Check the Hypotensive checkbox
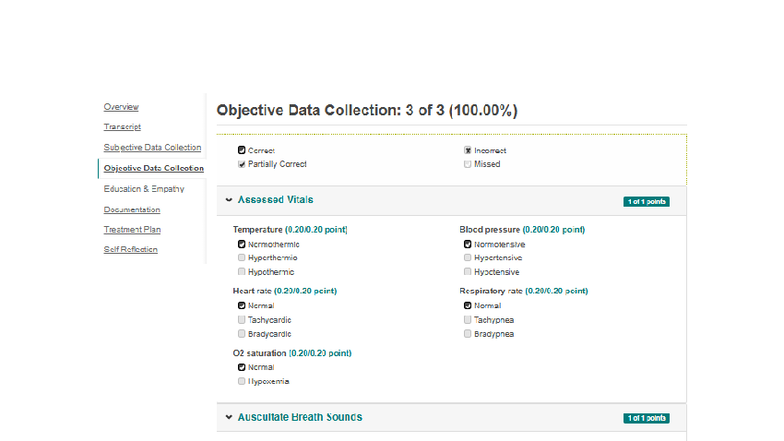The image size is (784, 441). tap(468, 272)
